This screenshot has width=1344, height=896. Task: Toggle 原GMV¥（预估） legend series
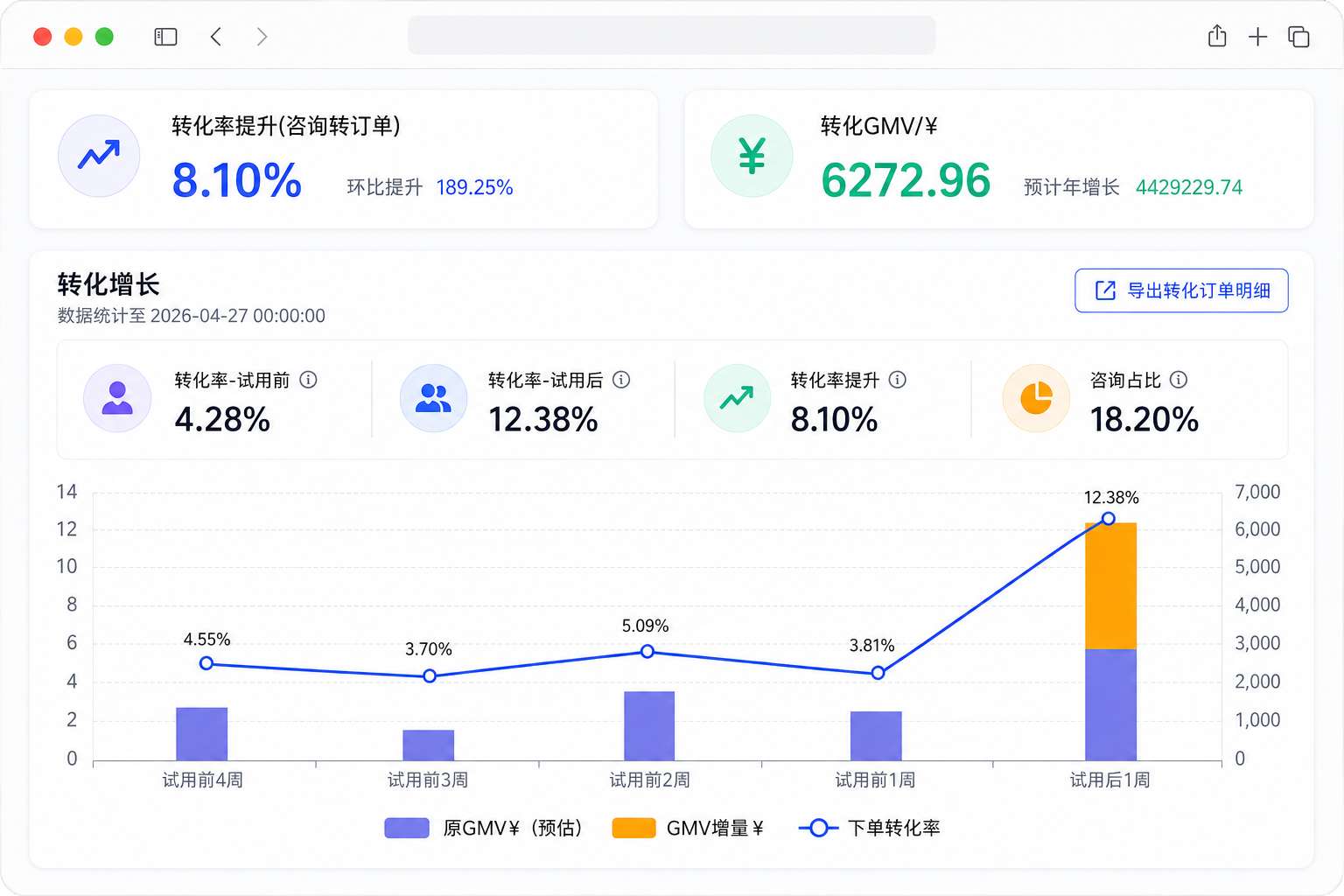pos(483,828)
